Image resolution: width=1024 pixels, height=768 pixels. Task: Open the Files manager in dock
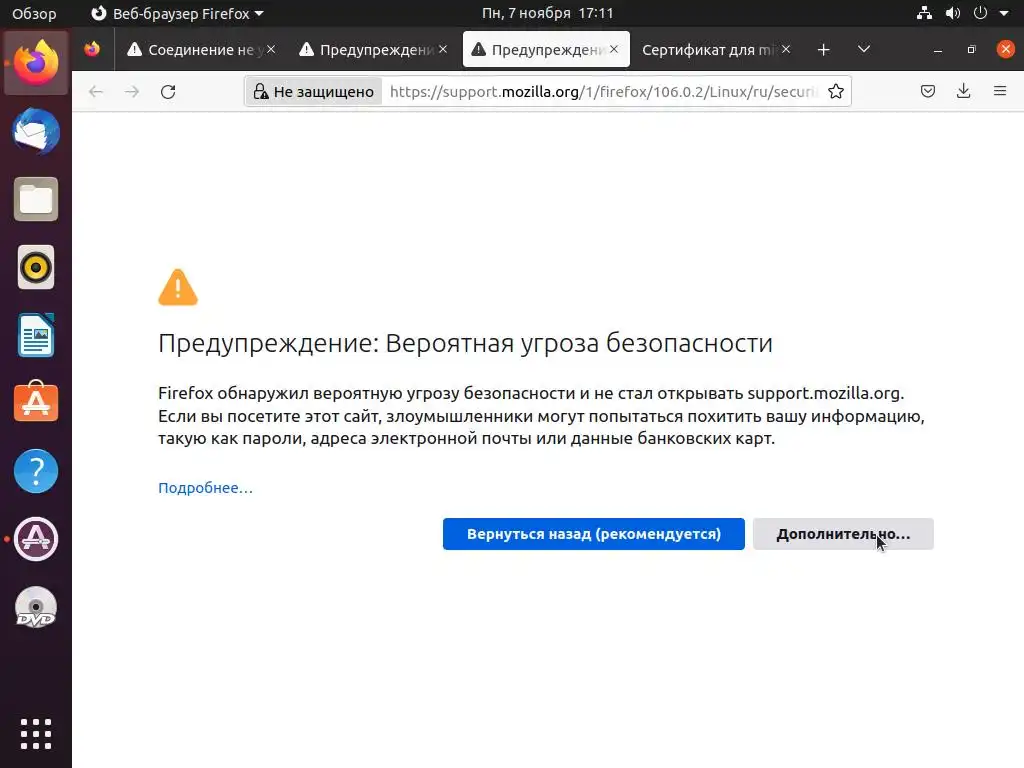tap(36, 199)
